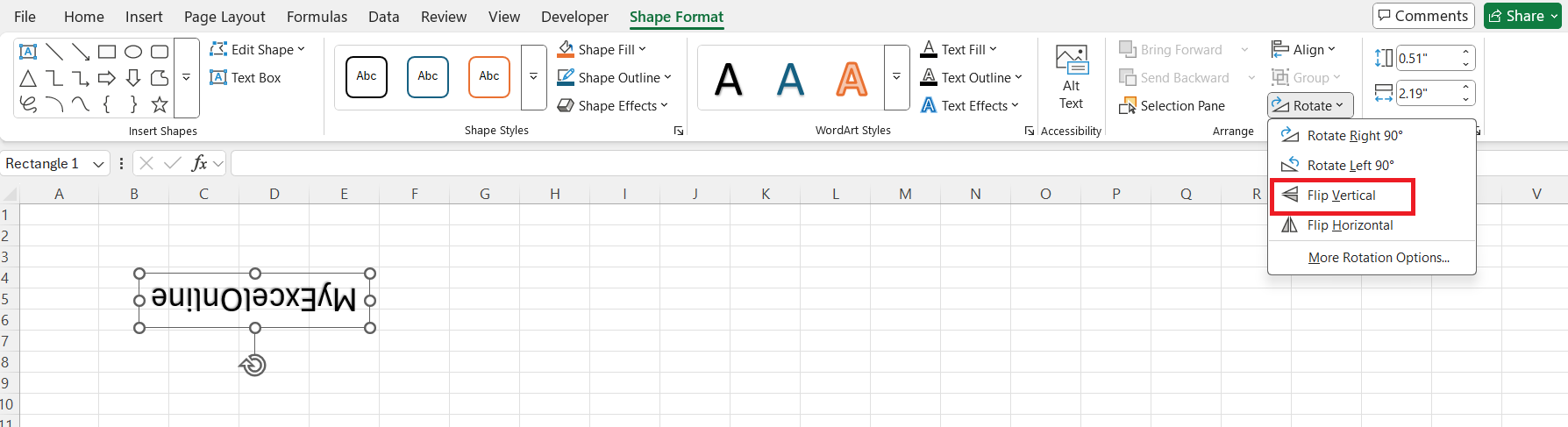Click the Share button
The image size is (1568, 427).
pyautogui.click(x=1522, y=16)
